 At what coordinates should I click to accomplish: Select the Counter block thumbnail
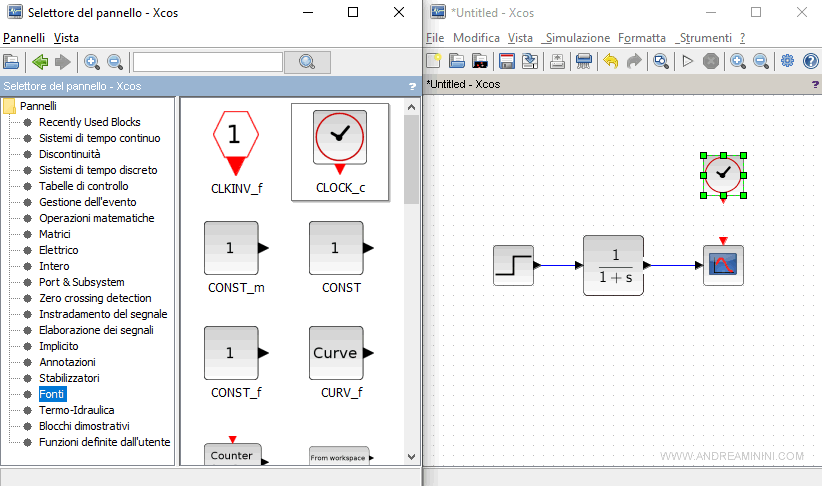(235, 451)
